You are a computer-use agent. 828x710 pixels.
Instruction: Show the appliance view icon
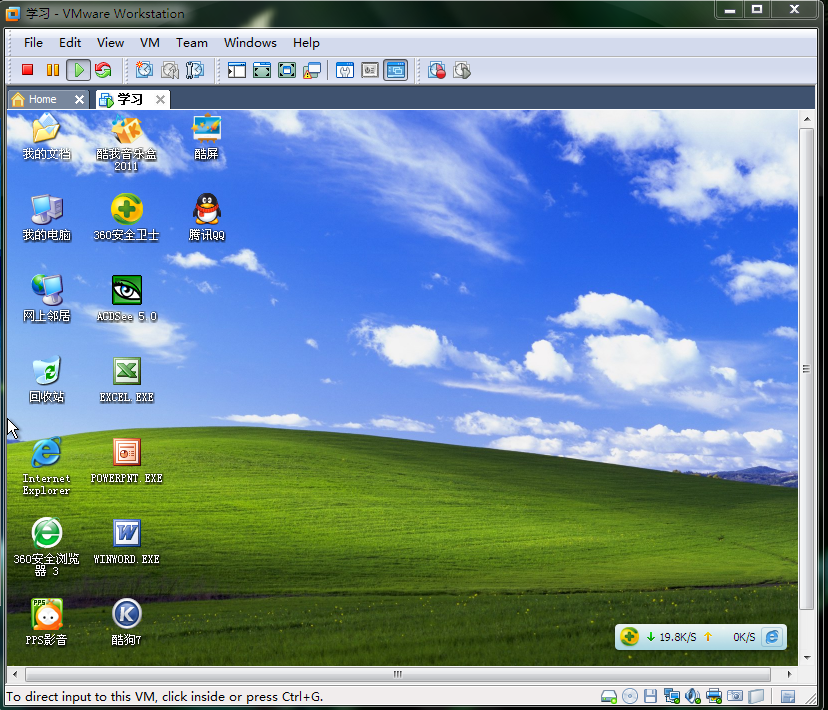[x=370, y=70]
